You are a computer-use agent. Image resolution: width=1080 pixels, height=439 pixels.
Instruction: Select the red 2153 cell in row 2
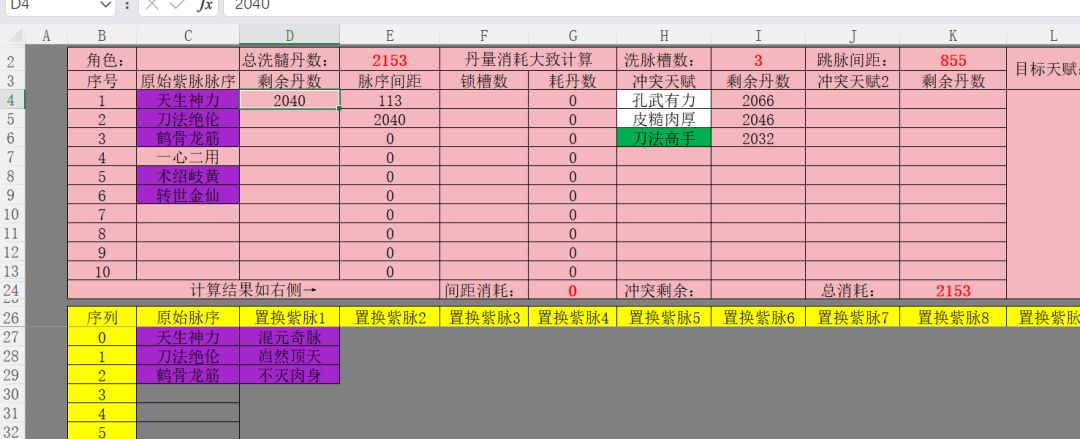[390, 60]
